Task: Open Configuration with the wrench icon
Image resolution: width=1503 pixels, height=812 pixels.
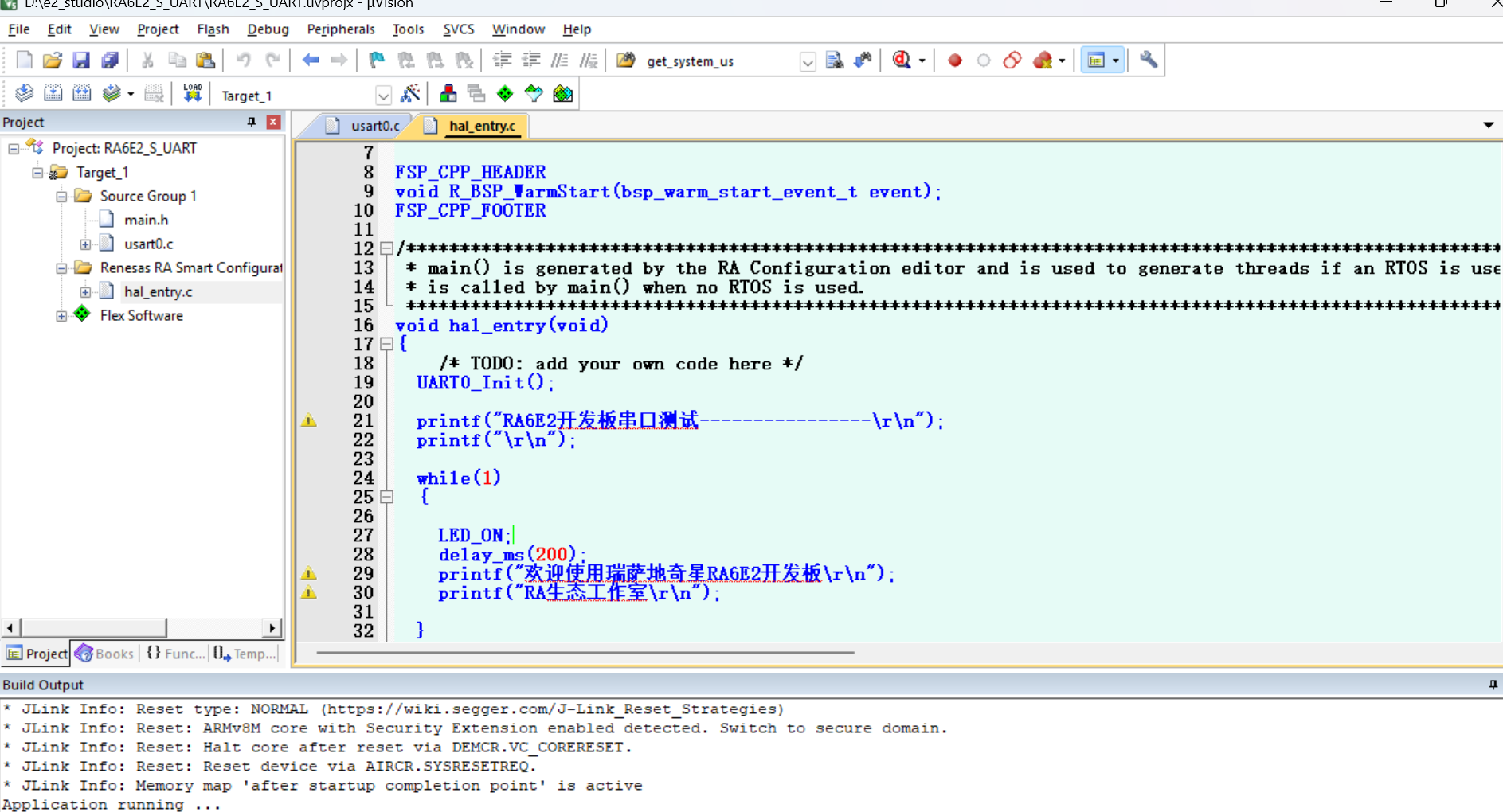Action: pyautogui.click(x=1149, y=61)
